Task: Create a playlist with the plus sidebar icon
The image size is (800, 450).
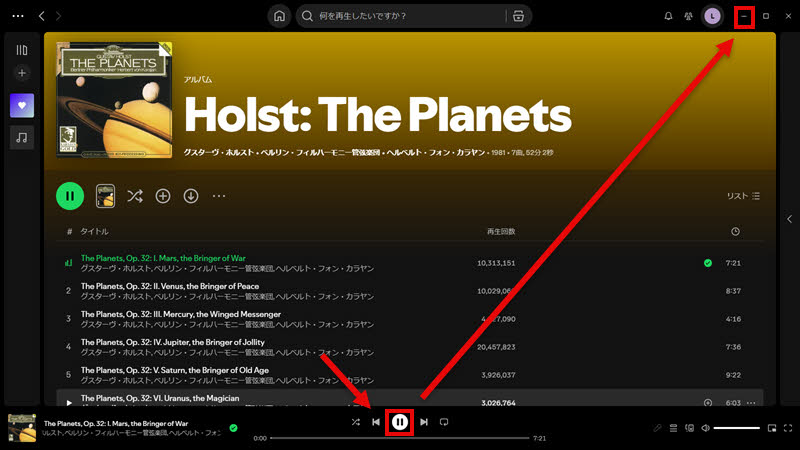Action: 22,73
